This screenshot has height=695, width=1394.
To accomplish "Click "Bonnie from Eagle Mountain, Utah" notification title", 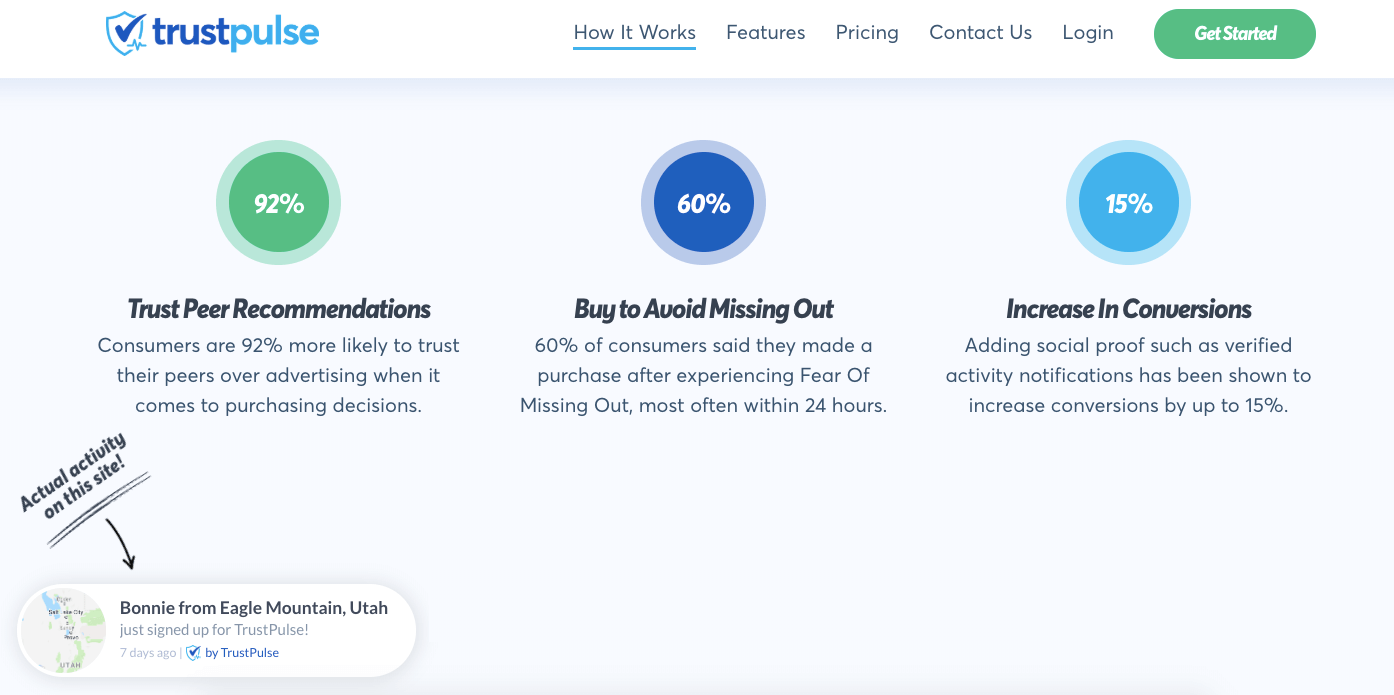I will 254,607.
